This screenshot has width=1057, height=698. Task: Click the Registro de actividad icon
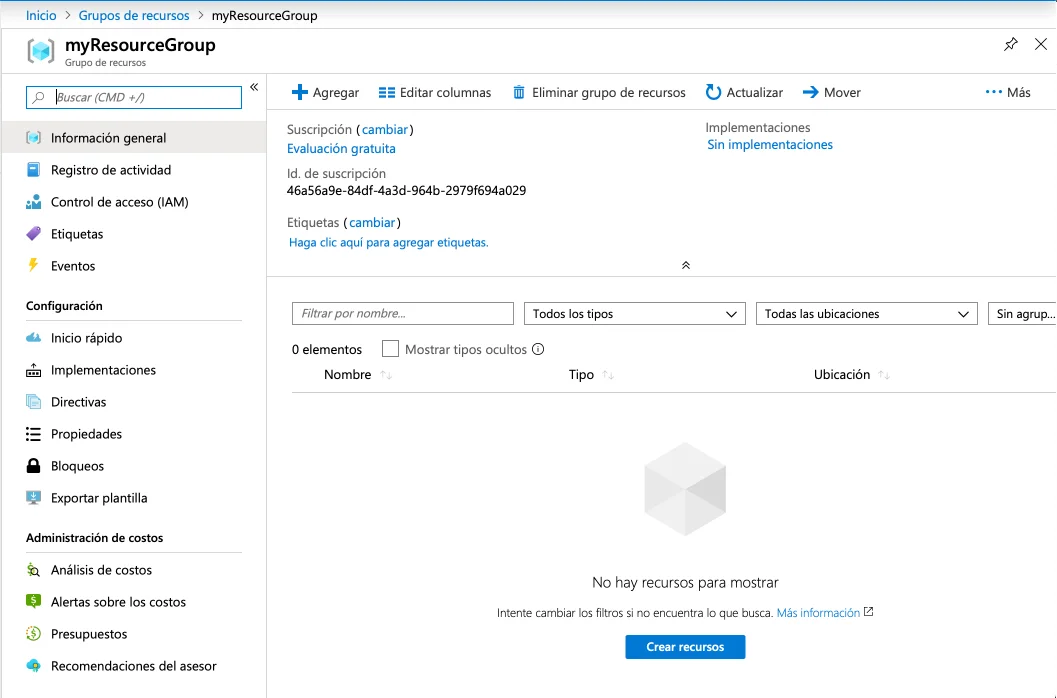(33, 170)
